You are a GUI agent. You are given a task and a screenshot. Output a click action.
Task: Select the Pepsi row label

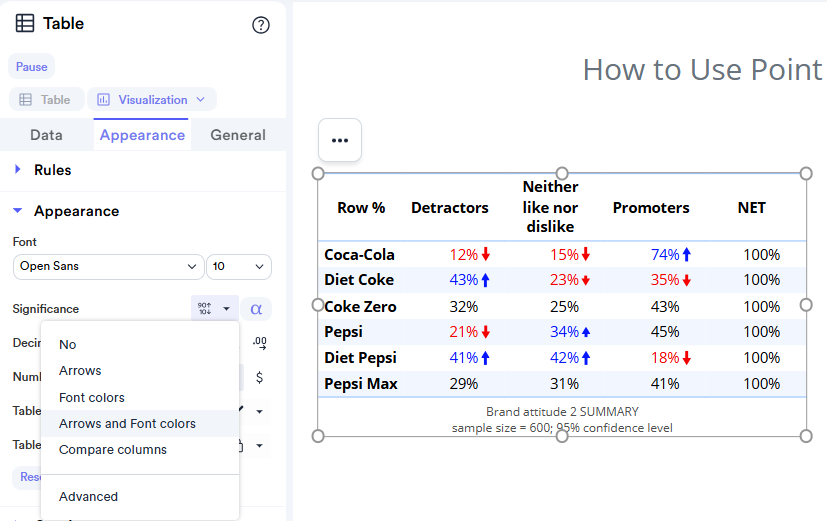point(343,332)
